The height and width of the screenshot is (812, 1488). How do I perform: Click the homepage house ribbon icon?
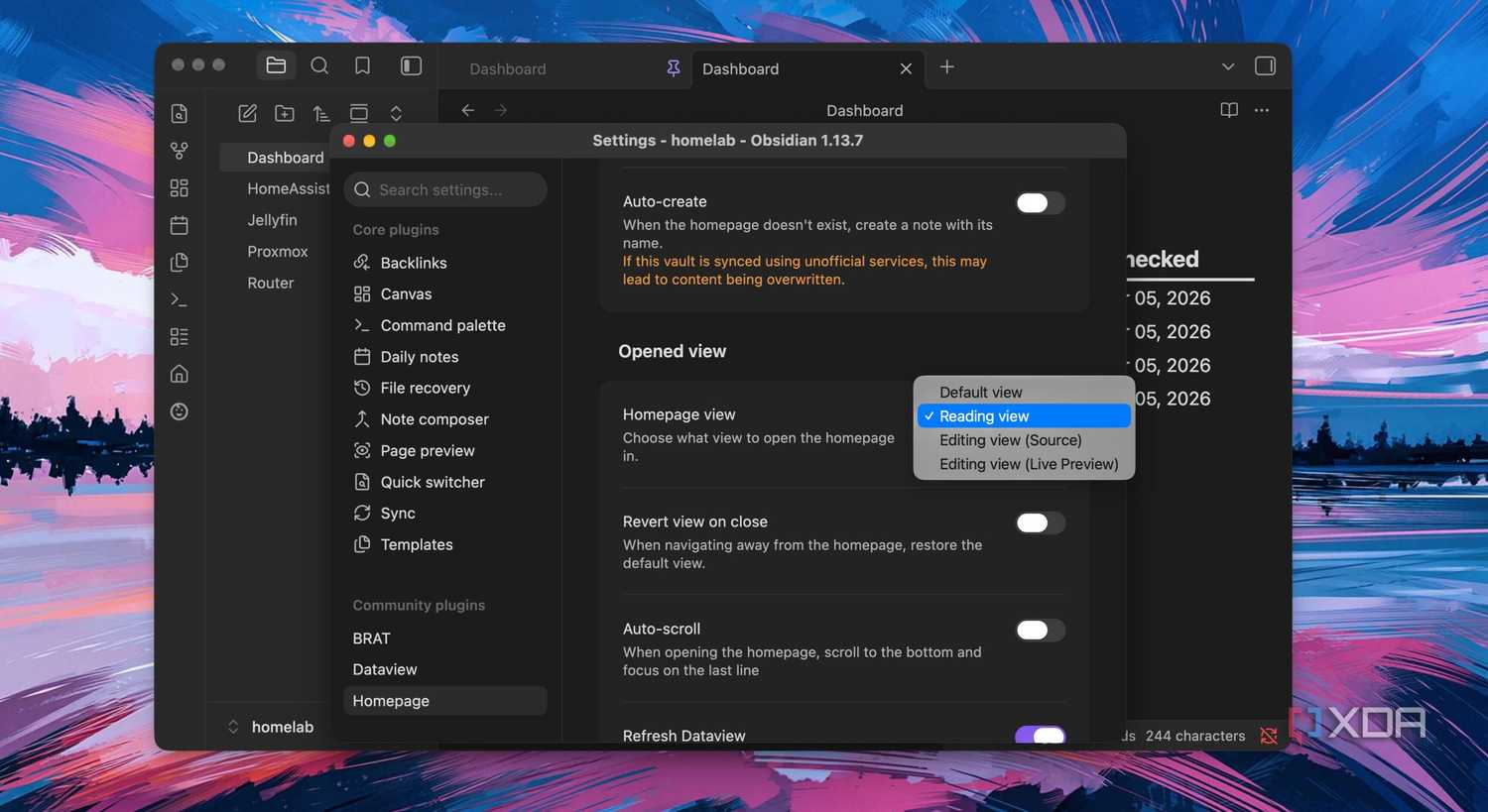(x=179, y=374)
